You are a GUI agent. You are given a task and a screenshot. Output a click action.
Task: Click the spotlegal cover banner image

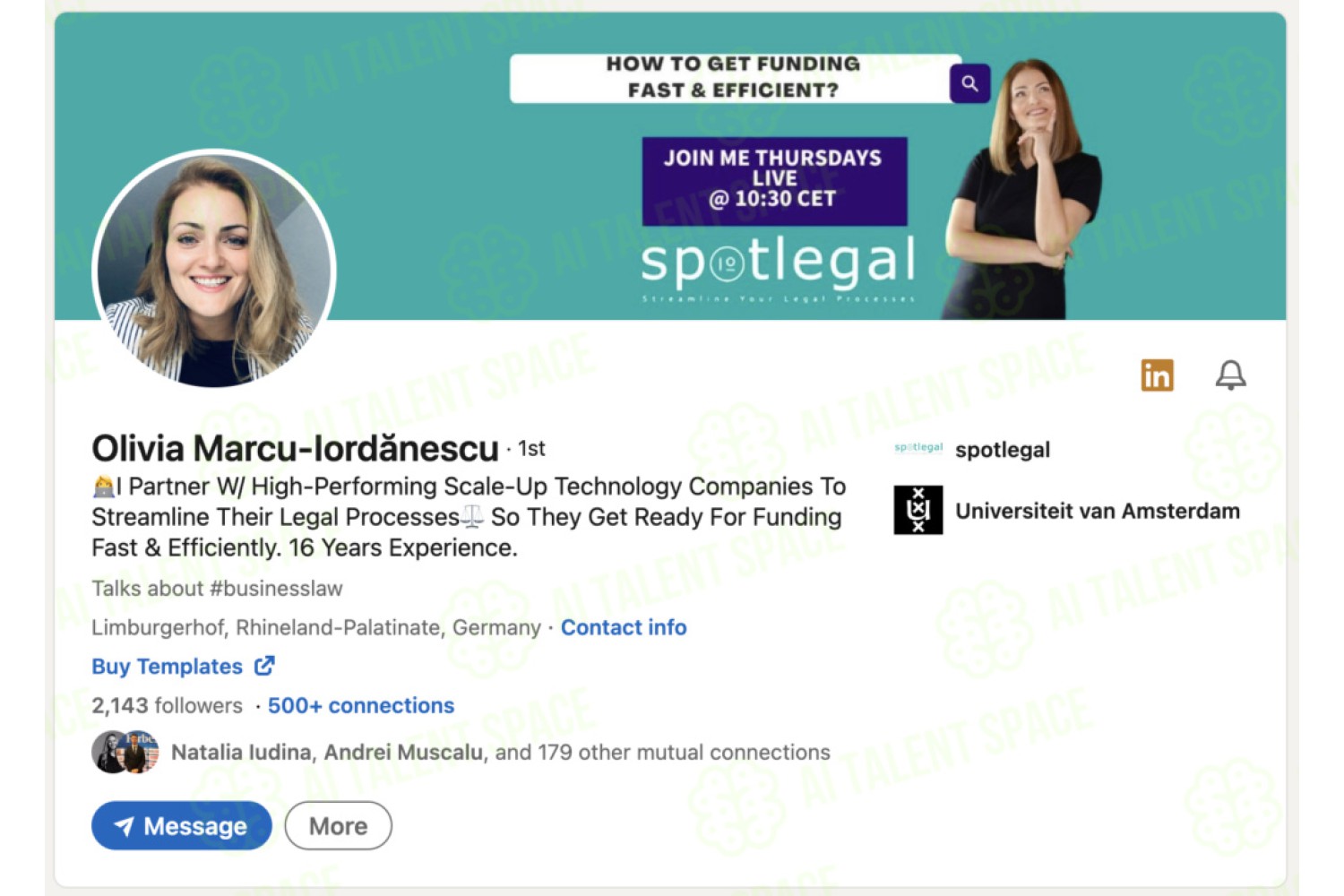670,166
